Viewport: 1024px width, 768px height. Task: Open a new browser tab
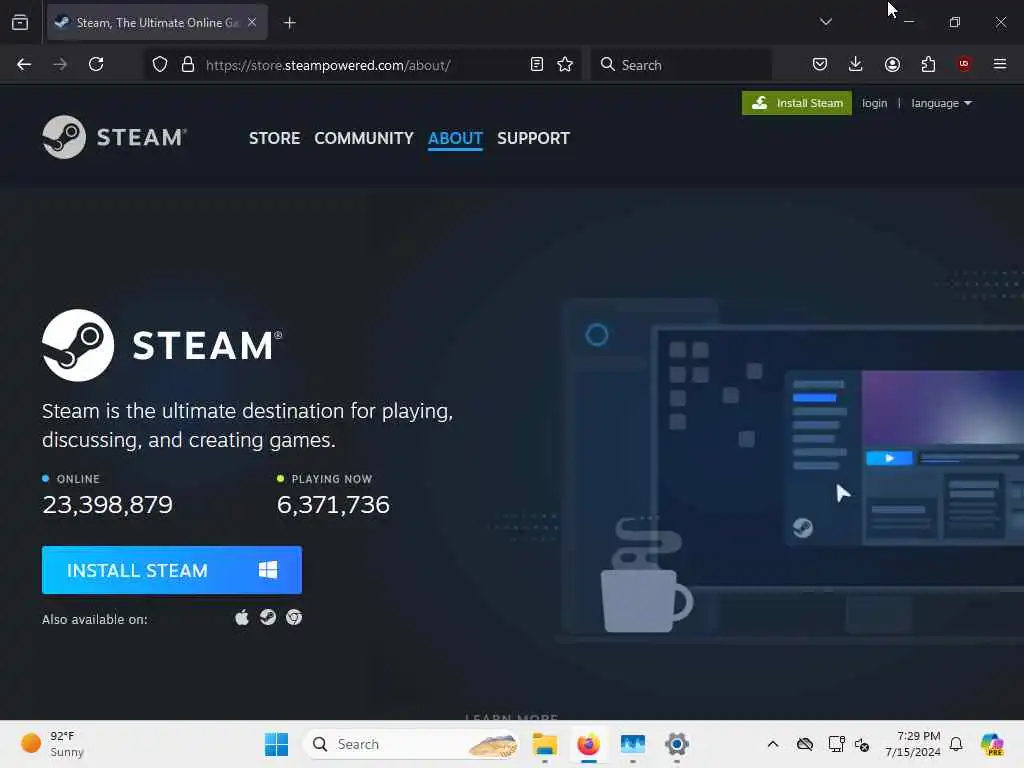[x=290, y=23]
